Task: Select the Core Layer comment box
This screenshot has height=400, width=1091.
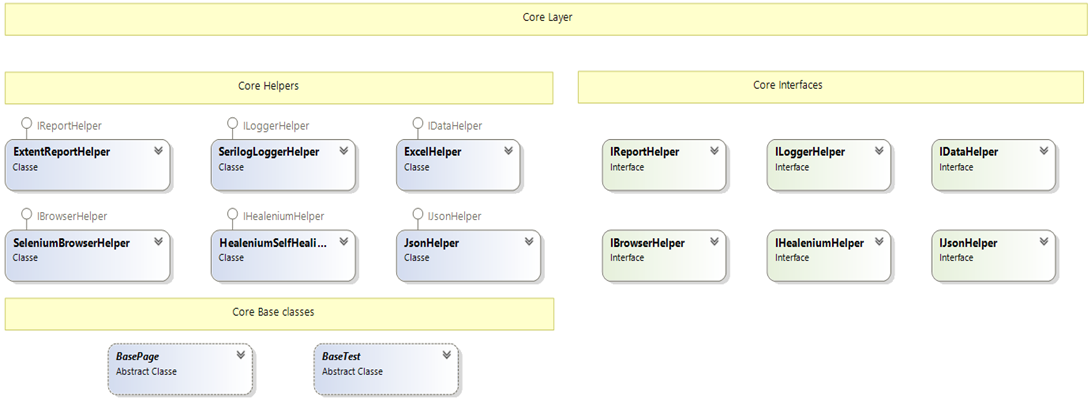Action: tap(547, 19)
